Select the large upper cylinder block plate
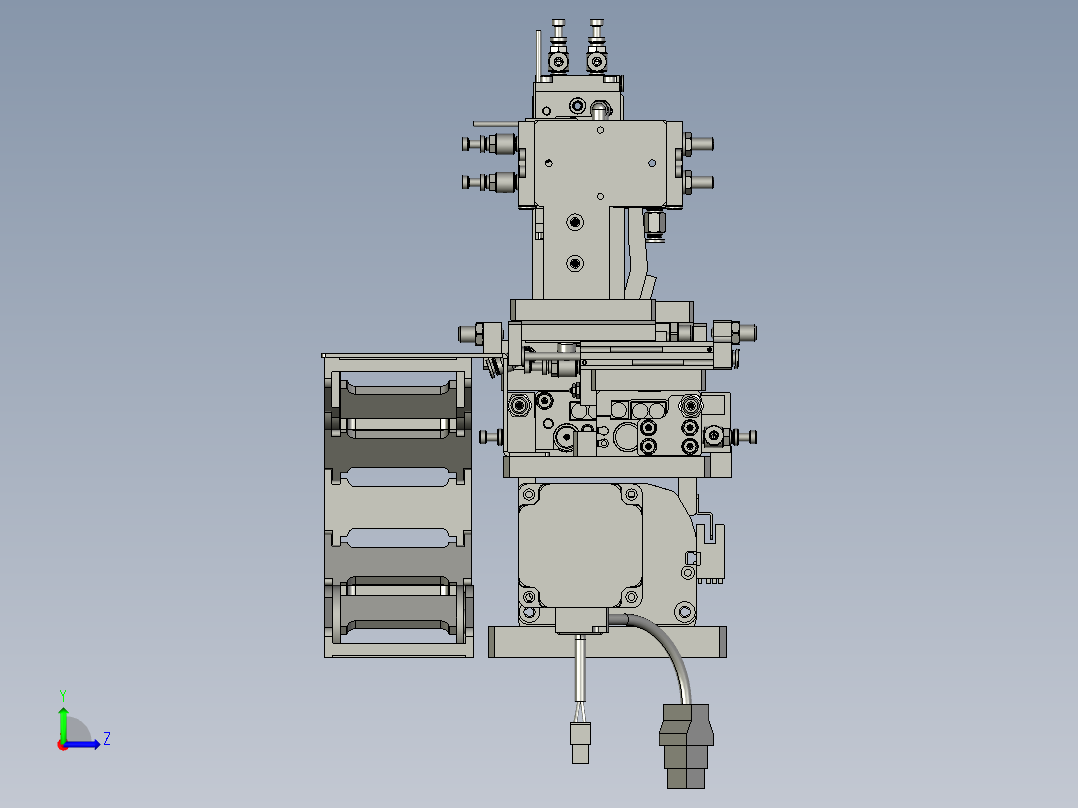The height and width of the screenshot is (808, 1078). (x=600, y=164)
